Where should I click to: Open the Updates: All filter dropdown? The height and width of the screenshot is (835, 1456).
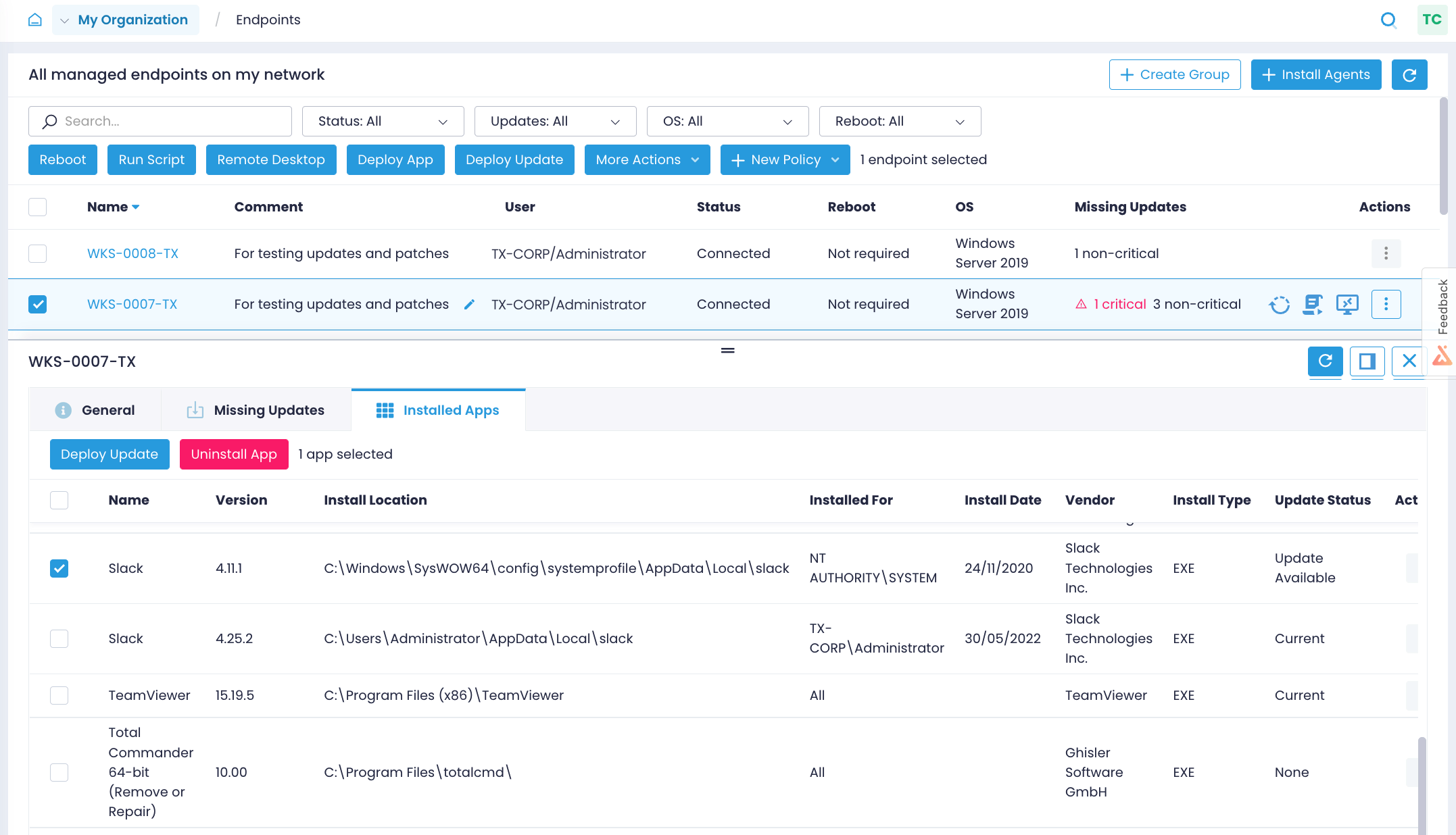tap(555, 122)
